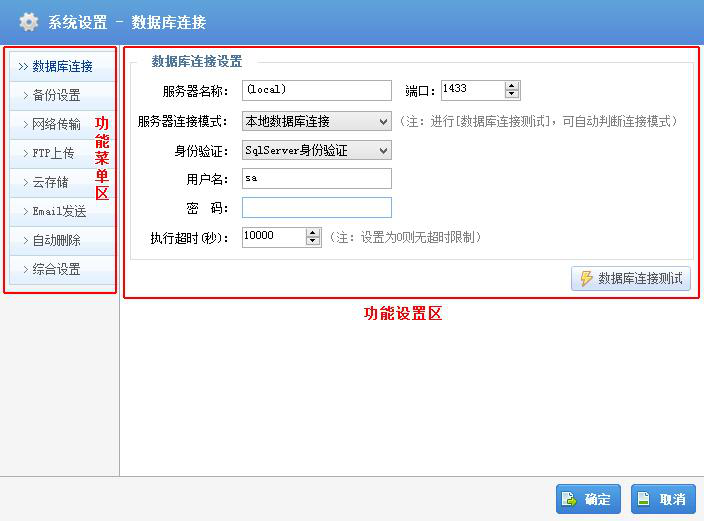This screenshot has width=704, height=521.
Task: Open the 自动删除 menu item
Action: point(62,241)
